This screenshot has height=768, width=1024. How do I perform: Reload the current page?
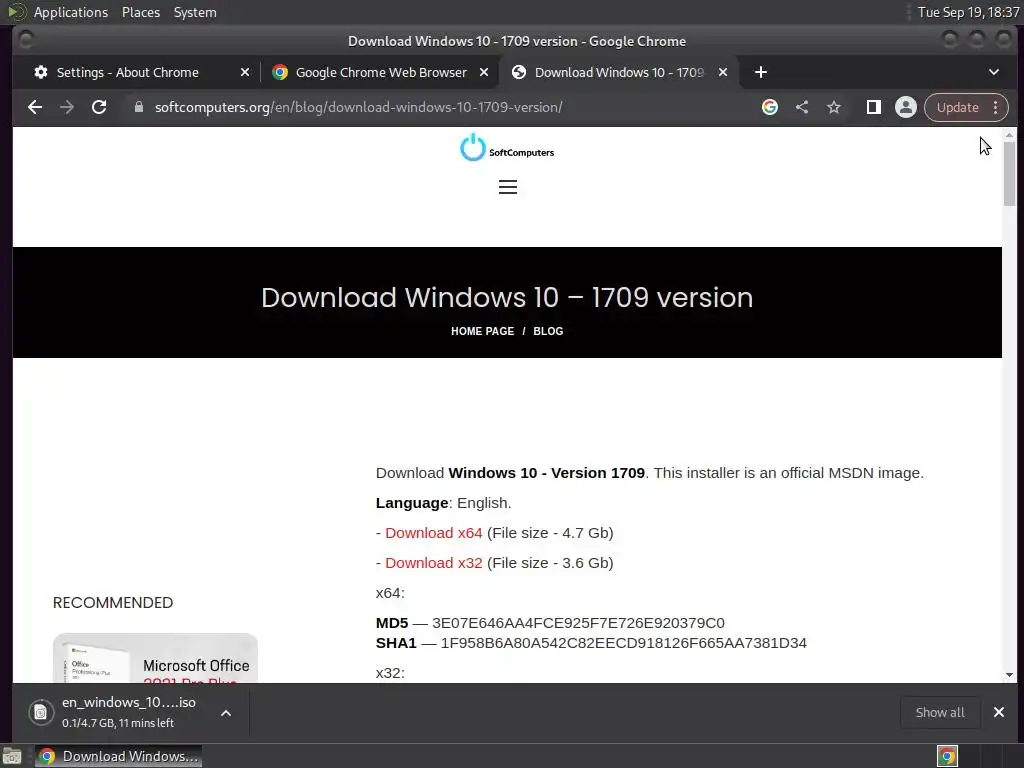pos(99,107)
